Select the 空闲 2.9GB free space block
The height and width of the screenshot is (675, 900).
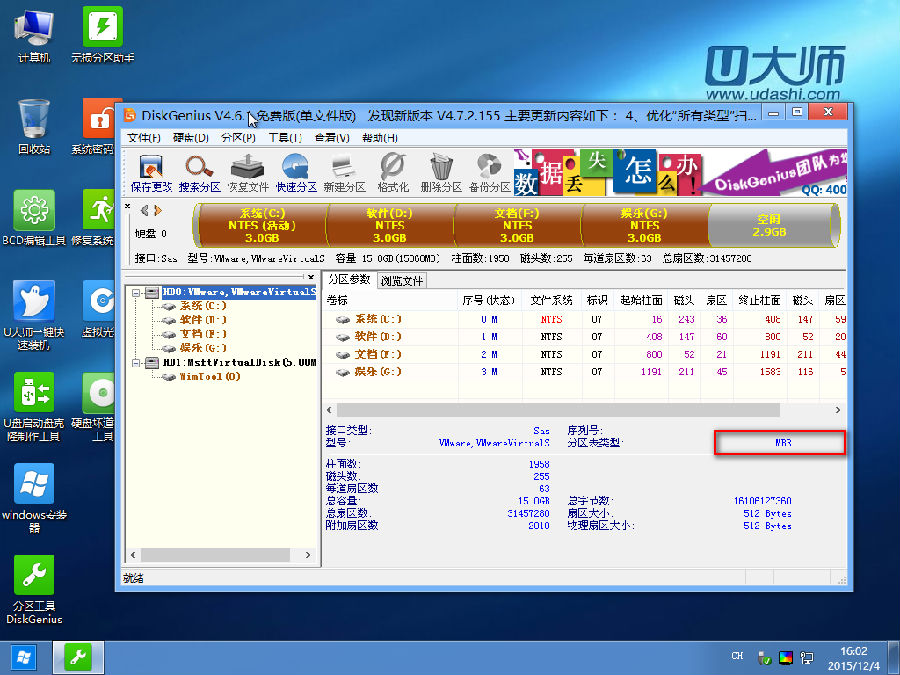pos(771,226)
